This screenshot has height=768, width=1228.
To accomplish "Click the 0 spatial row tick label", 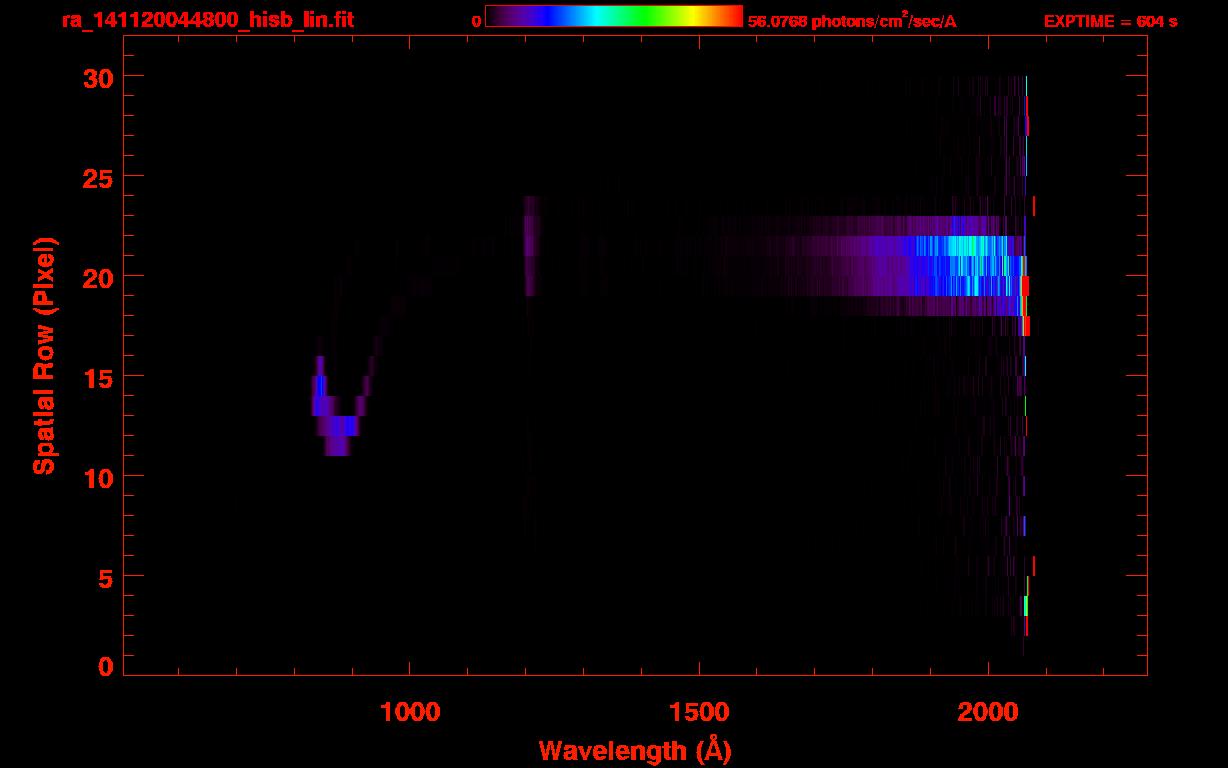I will [106, 667].
